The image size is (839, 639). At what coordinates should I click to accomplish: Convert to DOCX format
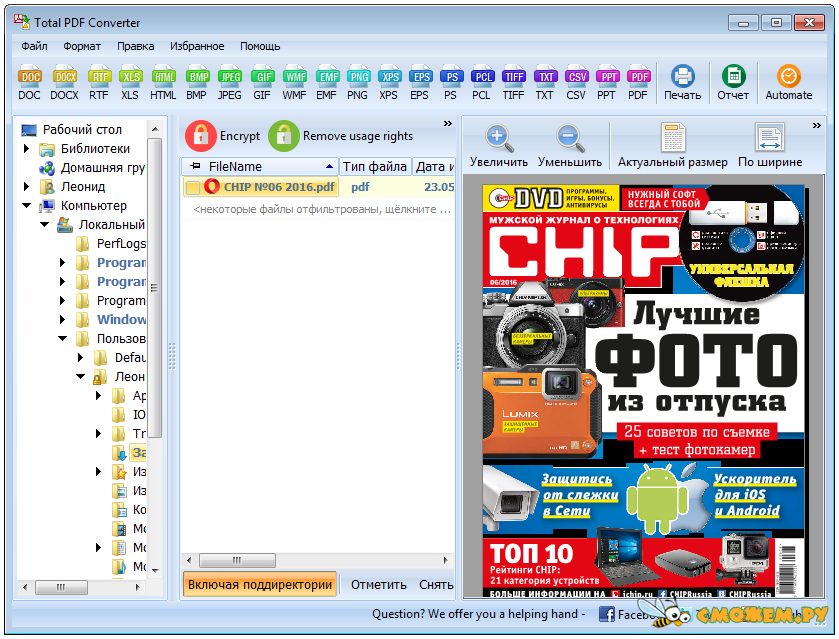64,83
